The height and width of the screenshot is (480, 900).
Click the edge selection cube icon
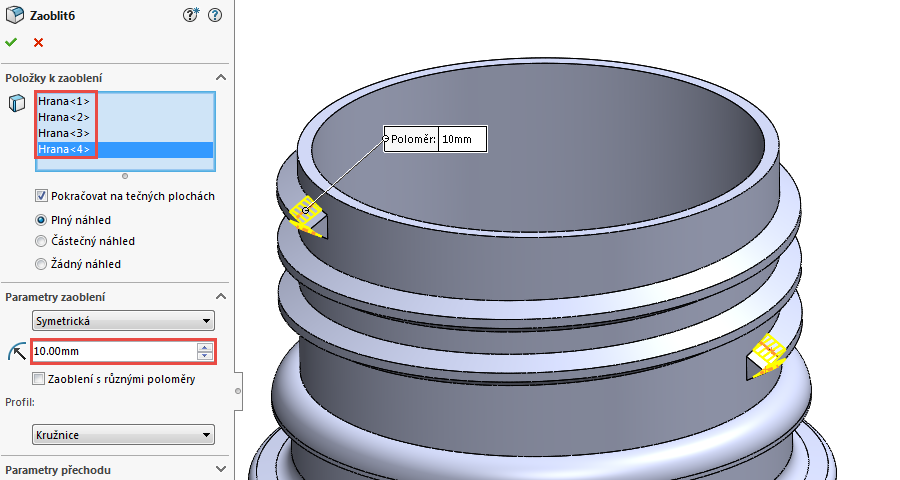17,103
